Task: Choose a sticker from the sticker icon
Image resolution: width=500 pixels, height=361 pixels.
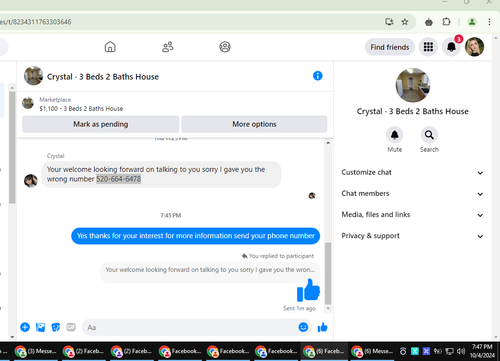Action: click(x=56, y=327)
